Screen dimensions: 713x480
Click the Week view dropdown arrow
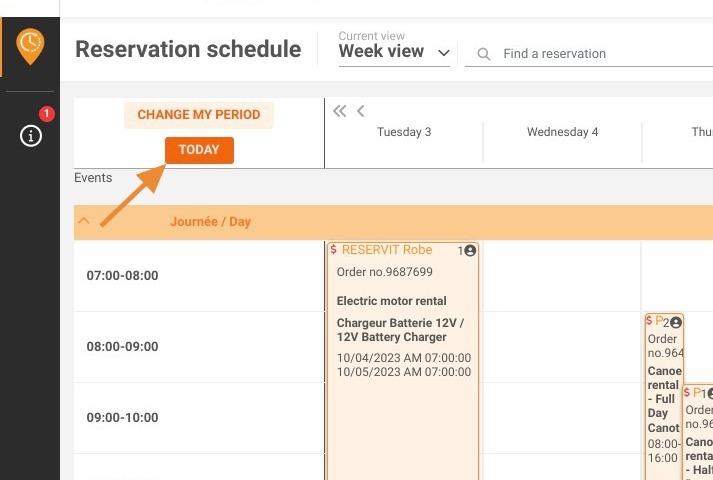[x=443, y=53]
